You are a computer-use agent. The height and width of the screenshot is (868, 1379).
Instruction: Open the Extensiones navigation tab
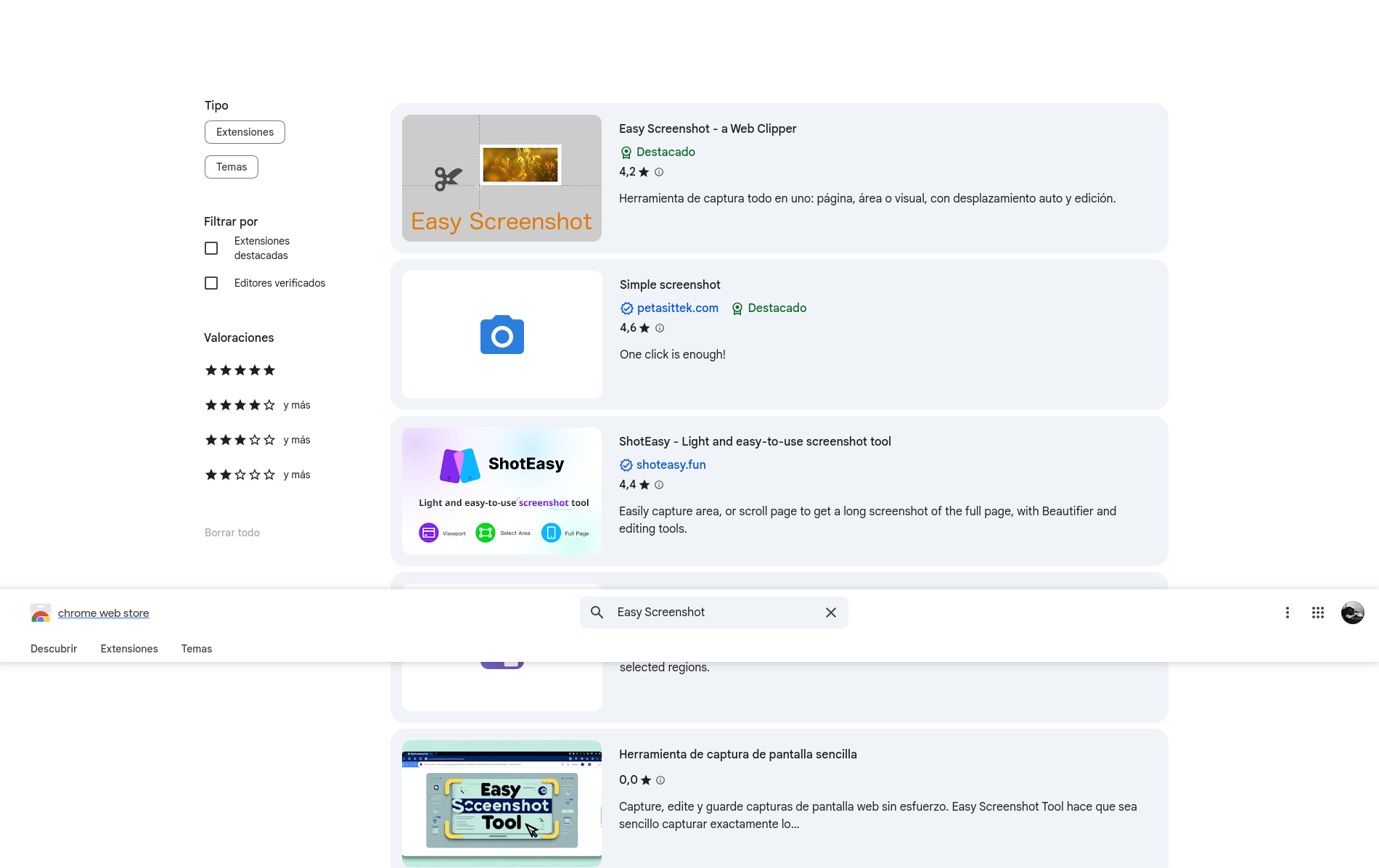tap(129, 649)
